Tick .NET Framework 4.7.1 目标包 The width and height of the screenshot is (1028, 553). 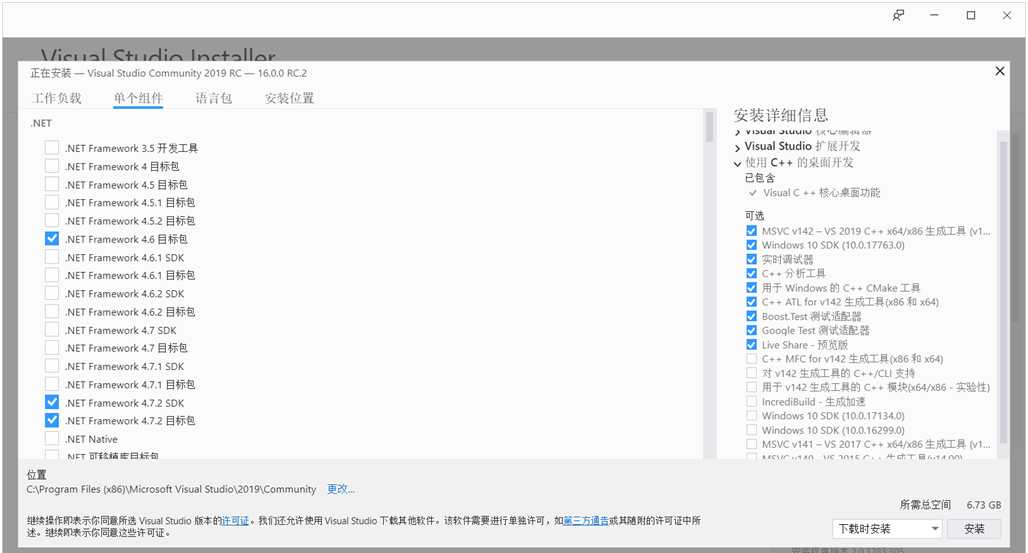click(x=52, y=384)
